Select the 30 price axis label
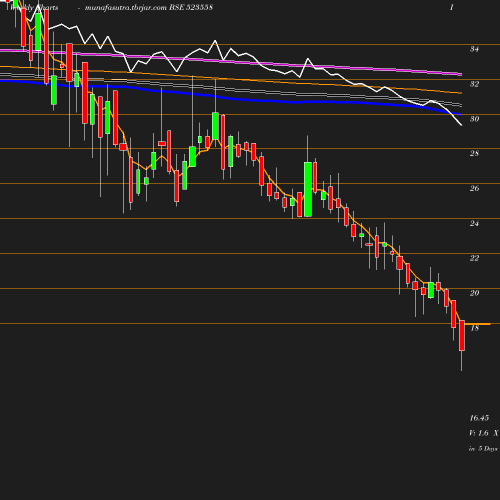The image size is (500, 500). coord(474,119)
